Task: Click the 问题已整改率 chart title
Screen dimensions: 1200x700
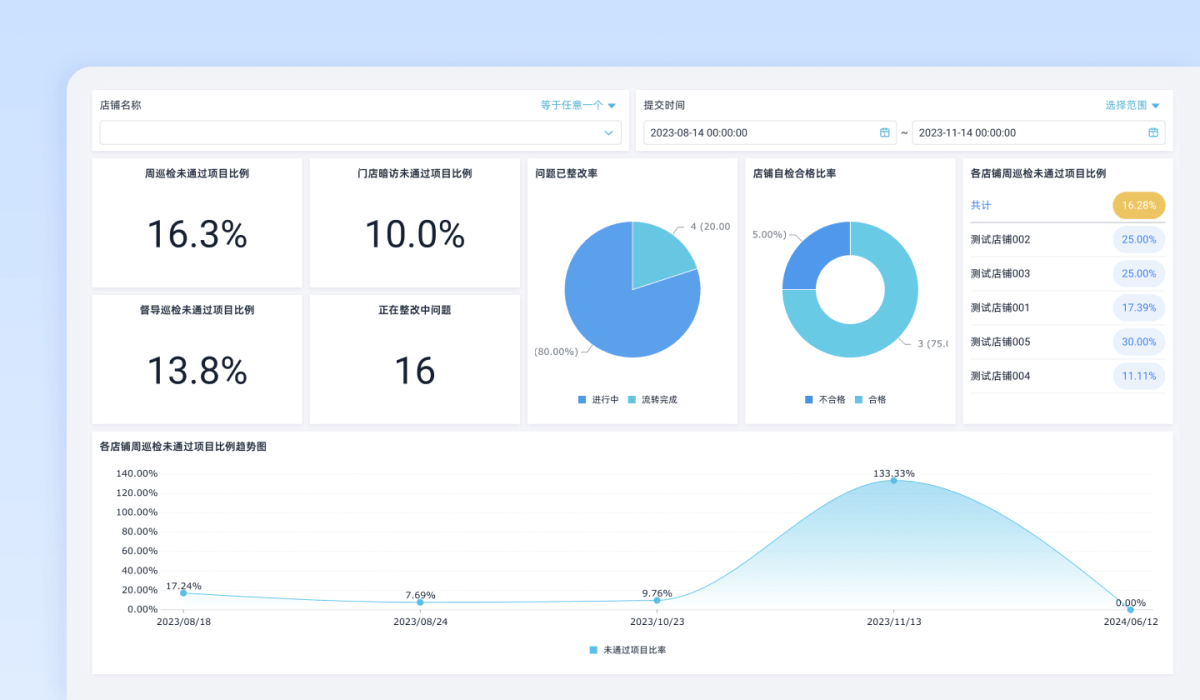Action: [x=567, y=173]
